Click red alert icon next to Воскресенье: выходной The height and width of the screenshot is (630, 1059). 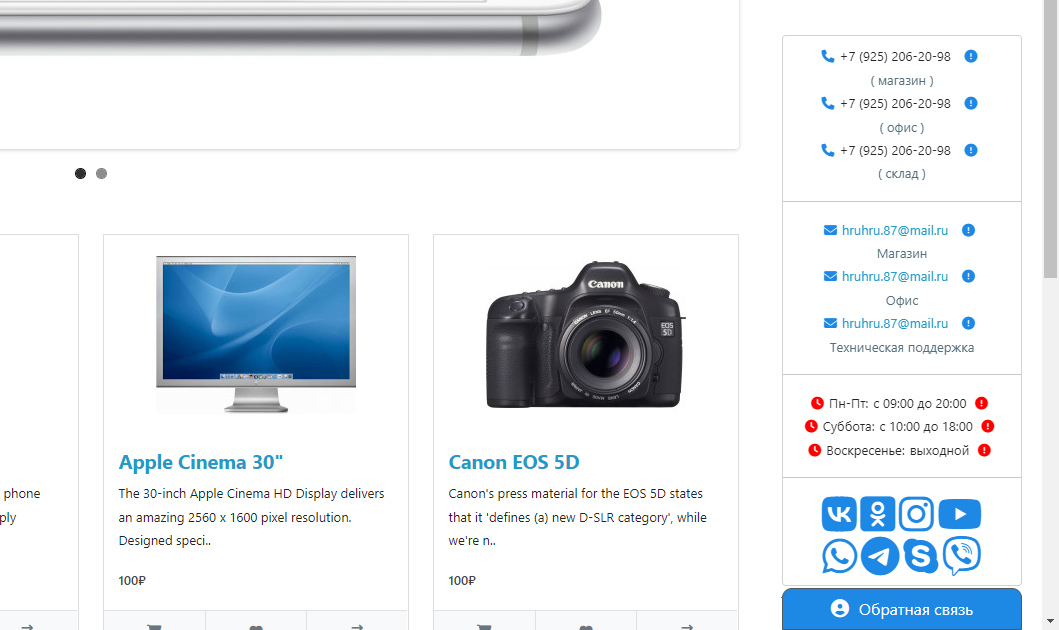984,450
